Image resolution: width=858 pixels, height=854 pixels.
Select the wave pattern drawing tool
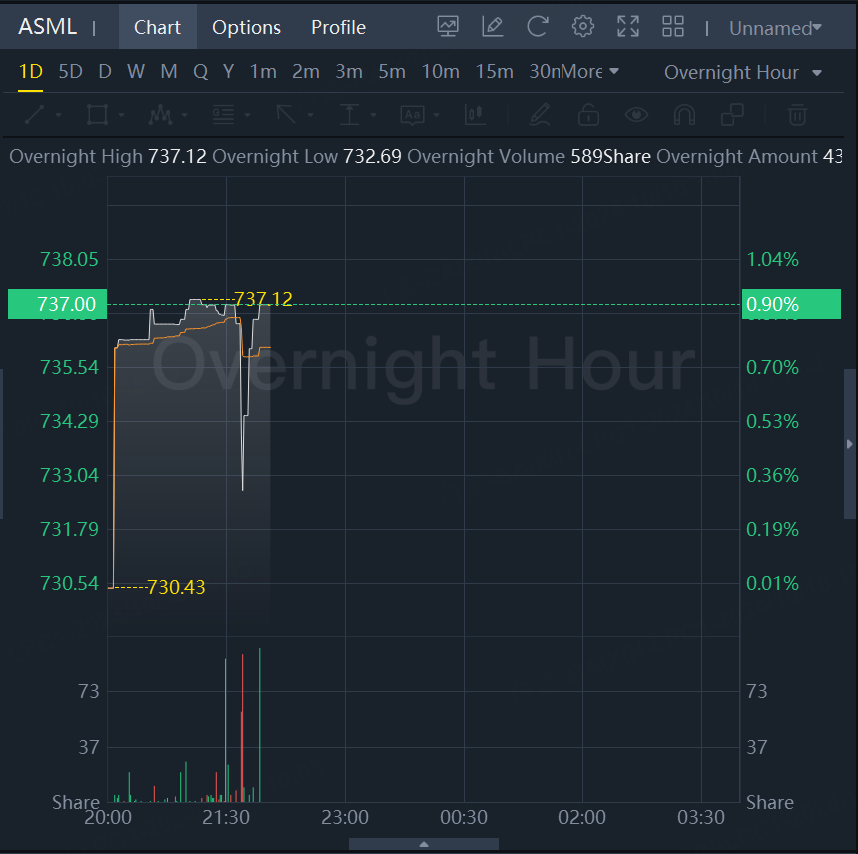click(x=160, y=115)
